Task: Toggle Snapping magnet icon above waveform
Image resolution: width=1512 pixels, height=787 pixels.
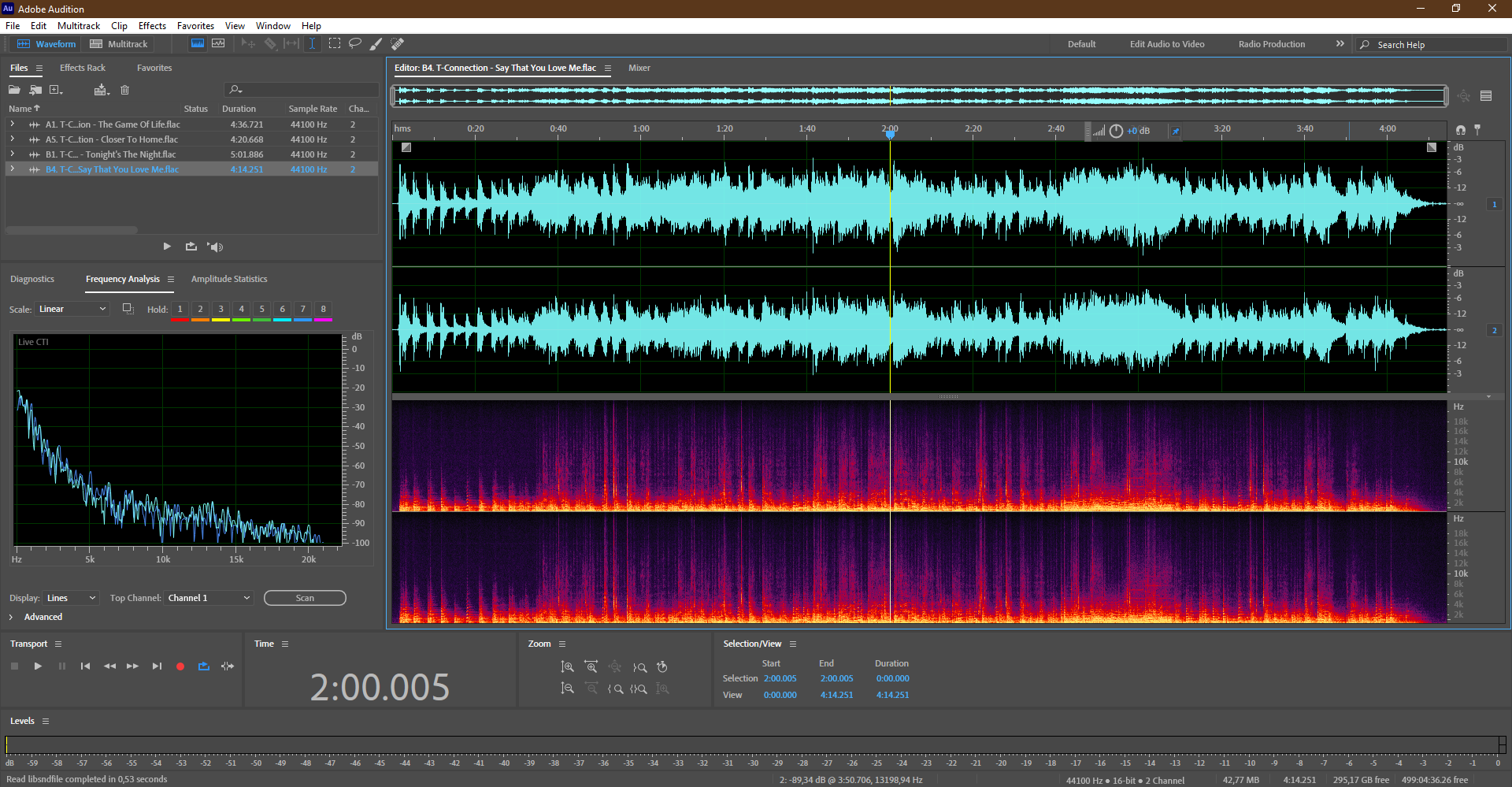Action: coord(1461,129)
